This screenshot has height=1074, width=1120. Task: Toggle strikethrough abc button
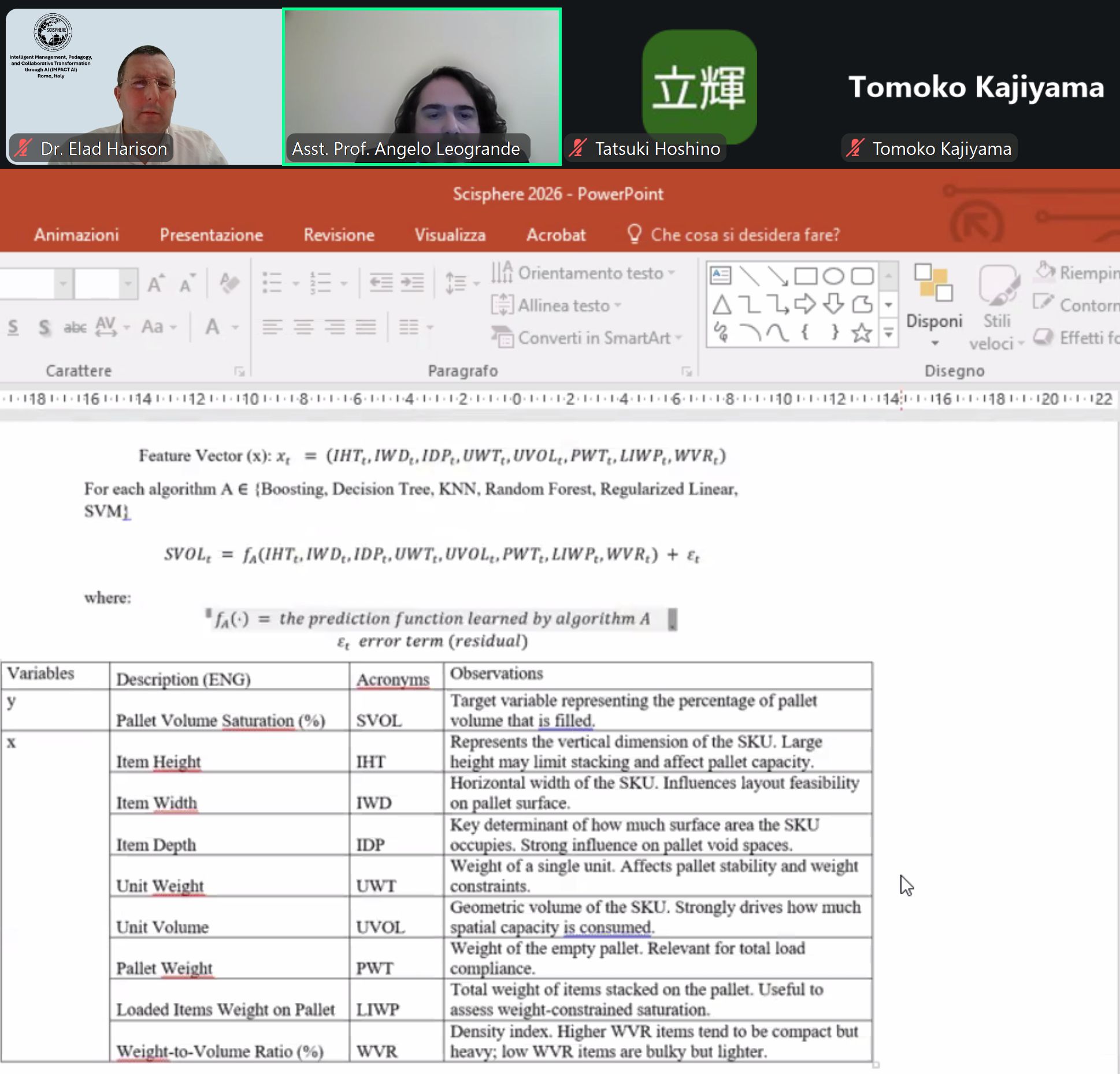(75, 328)
